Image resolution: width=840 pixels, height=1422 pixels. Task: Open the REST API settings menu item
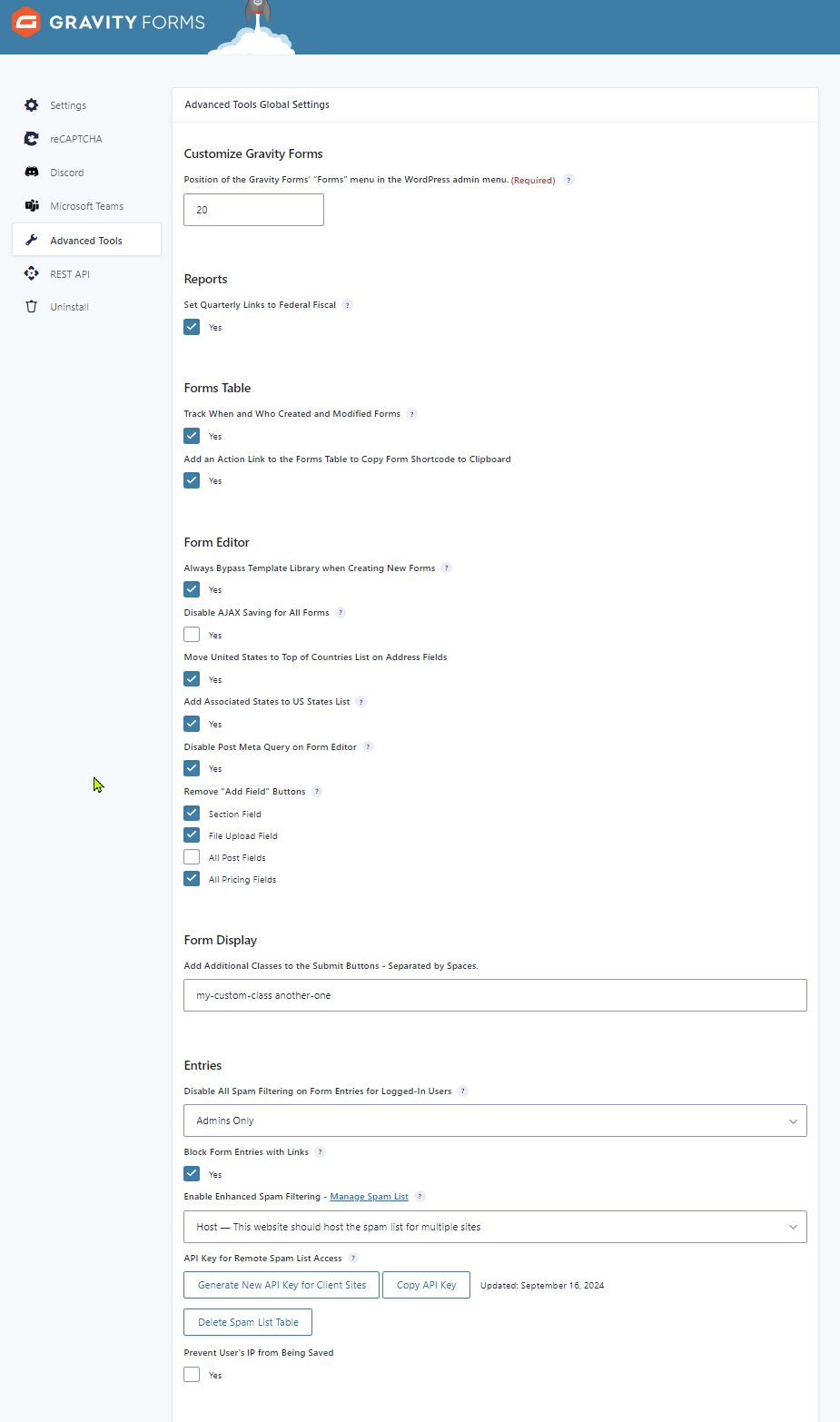70,274
